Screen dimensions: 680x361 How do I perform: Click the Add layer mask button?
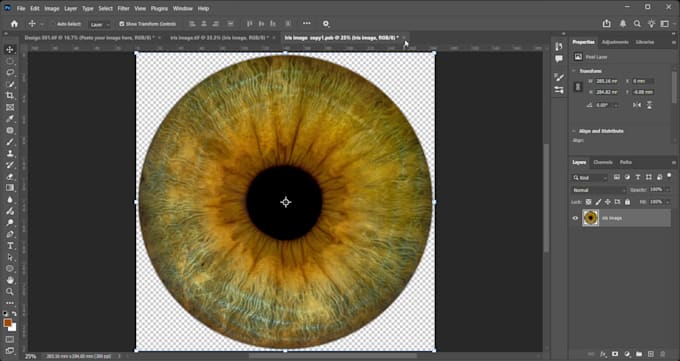(x=615, y=354)
